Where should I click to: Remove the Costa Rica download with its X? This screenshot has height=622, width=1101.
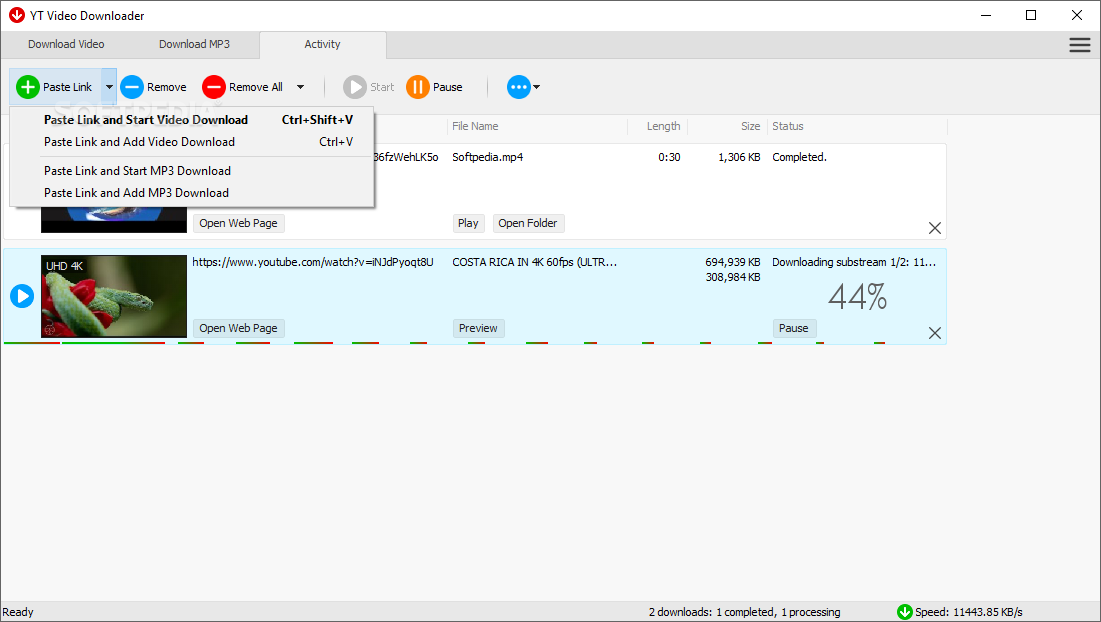935,333
